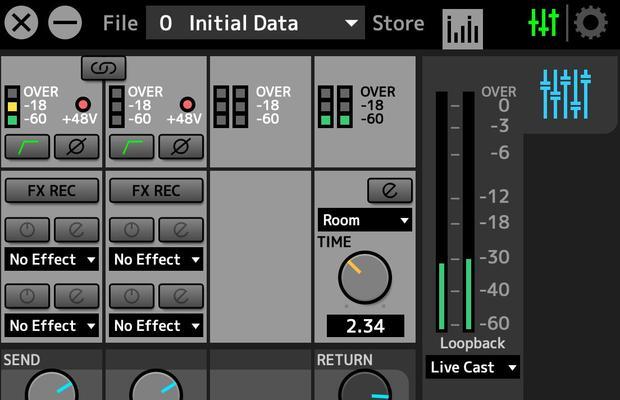620x400 pixels.
Task: Enable high-pass filter on channel 1
Action: [x=27, y=147]
